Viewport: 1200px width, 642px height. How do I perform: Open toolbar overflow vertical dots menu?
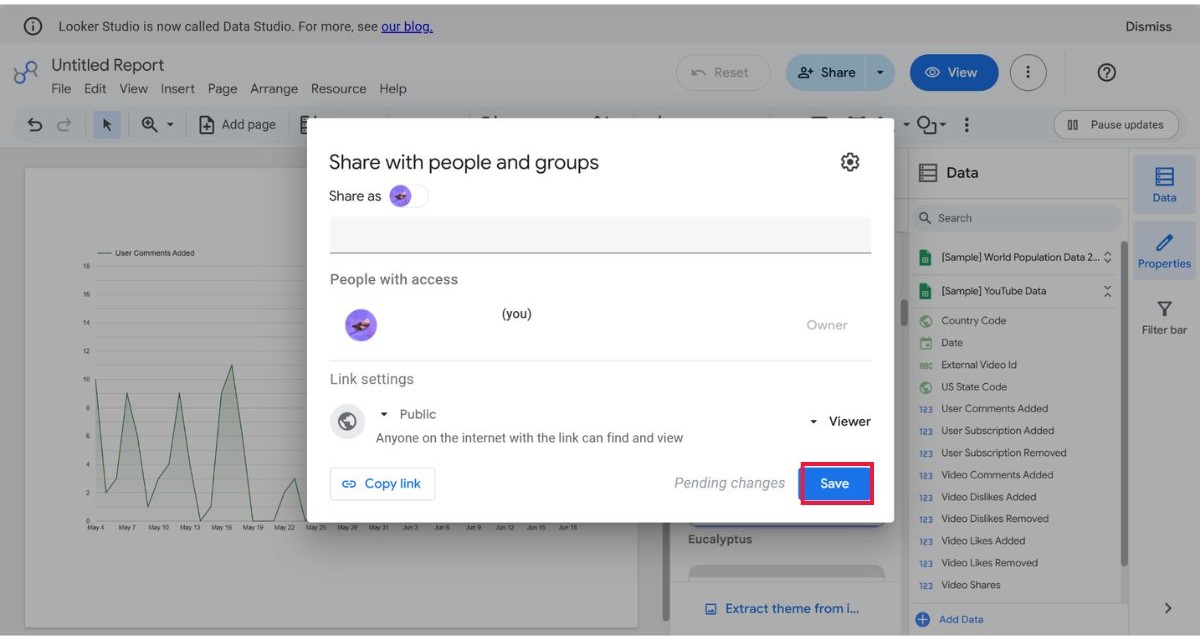point(966,125)
